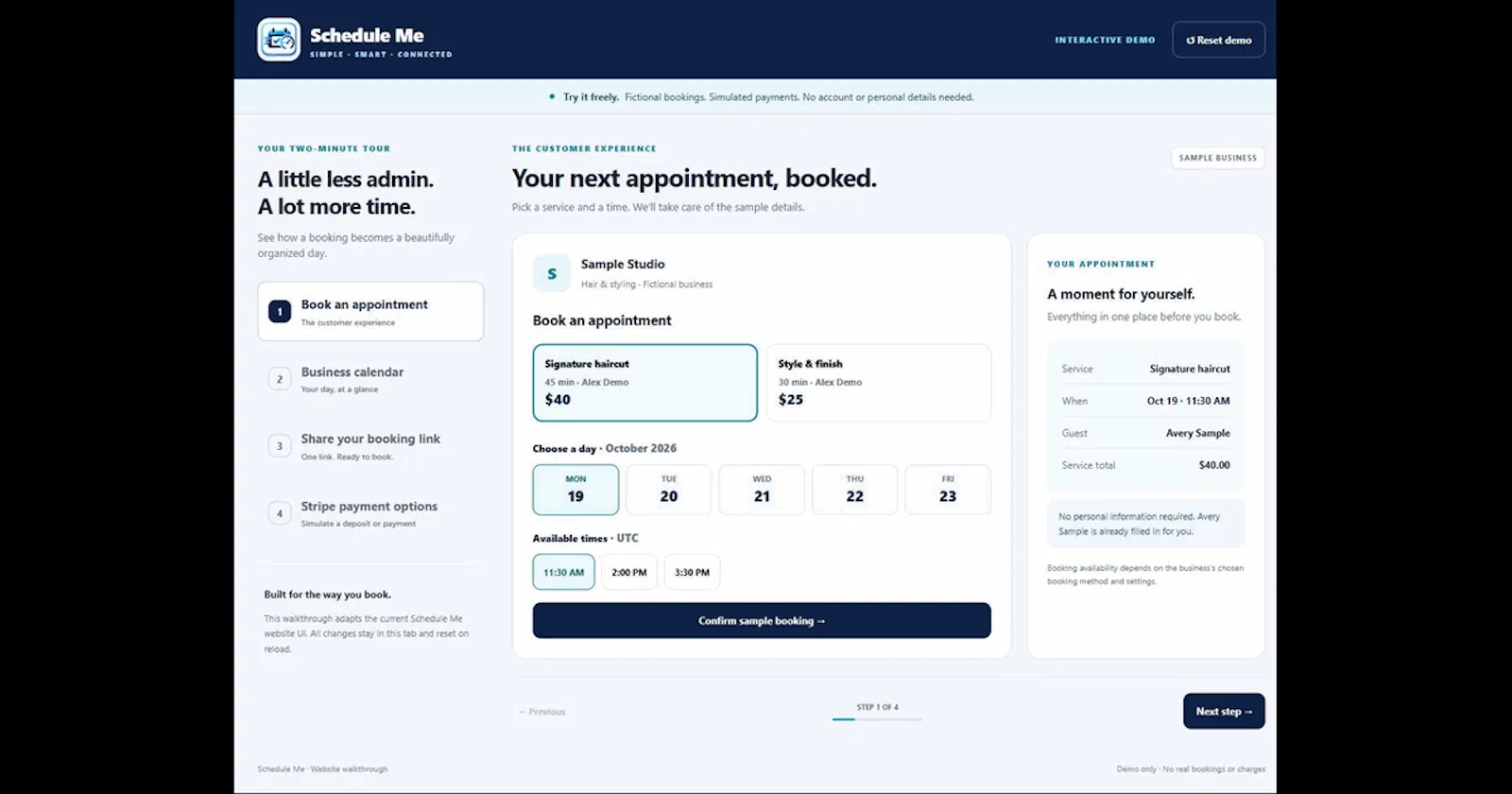The width and height of the screenshot is (1512, 794).
Task: Click the 'Signature haircut' value in appointment summary
Action: click(x=1190, y=369)
